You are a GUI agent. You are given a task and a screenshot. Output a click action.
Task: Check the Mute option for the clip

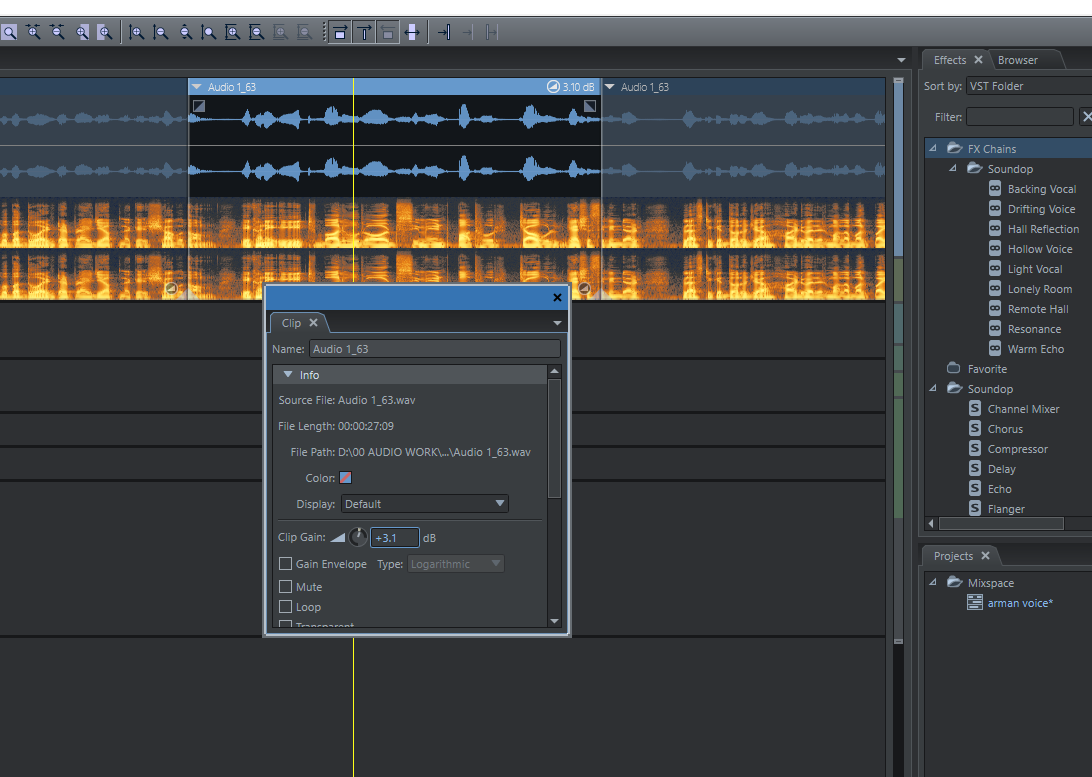(x=286, y=587)
